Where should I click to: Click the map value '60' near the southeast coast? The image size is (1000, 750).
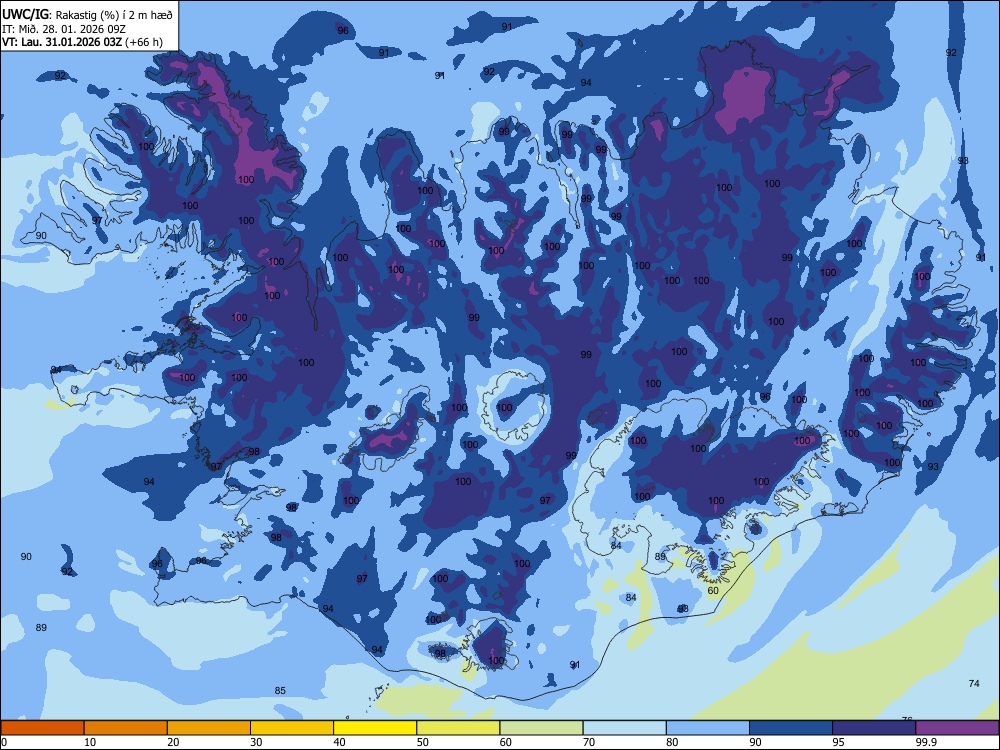point(713,591)
